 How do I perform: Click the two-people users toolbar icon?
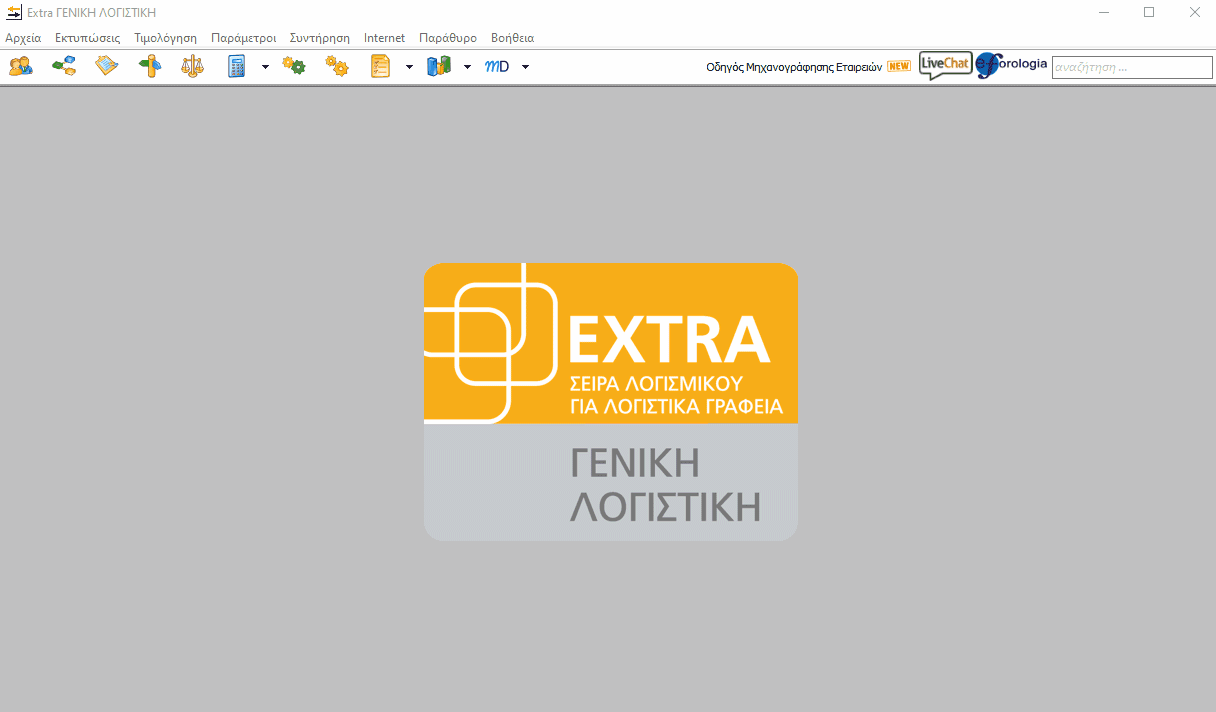[20, 66]
